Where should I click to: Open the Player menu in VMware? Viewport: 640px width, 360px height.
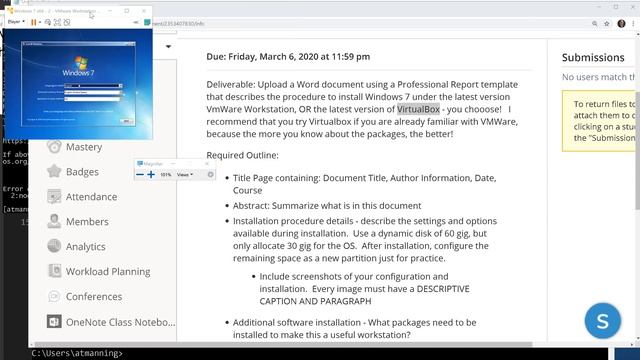pyautogui.click(x=16, y=22)
